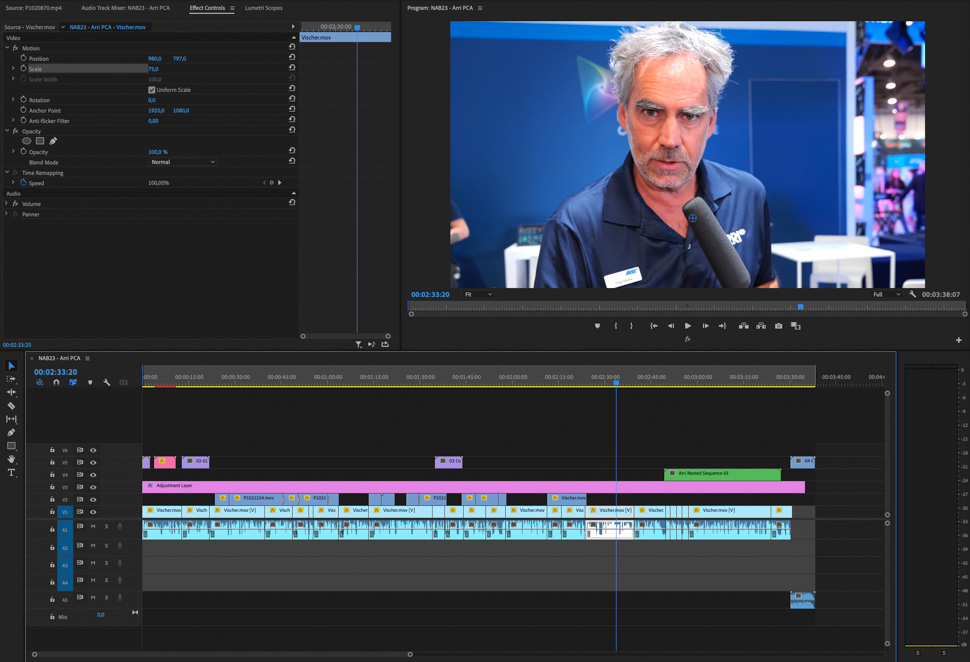Expand the Scale property
This screenshot has height=662, width=970.
(x=13, y=68)
